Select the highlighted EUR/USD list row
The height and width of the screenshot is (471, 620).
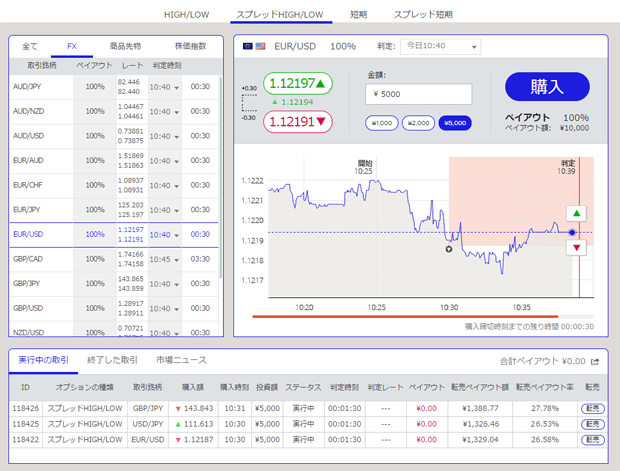(x=114, y=235)
